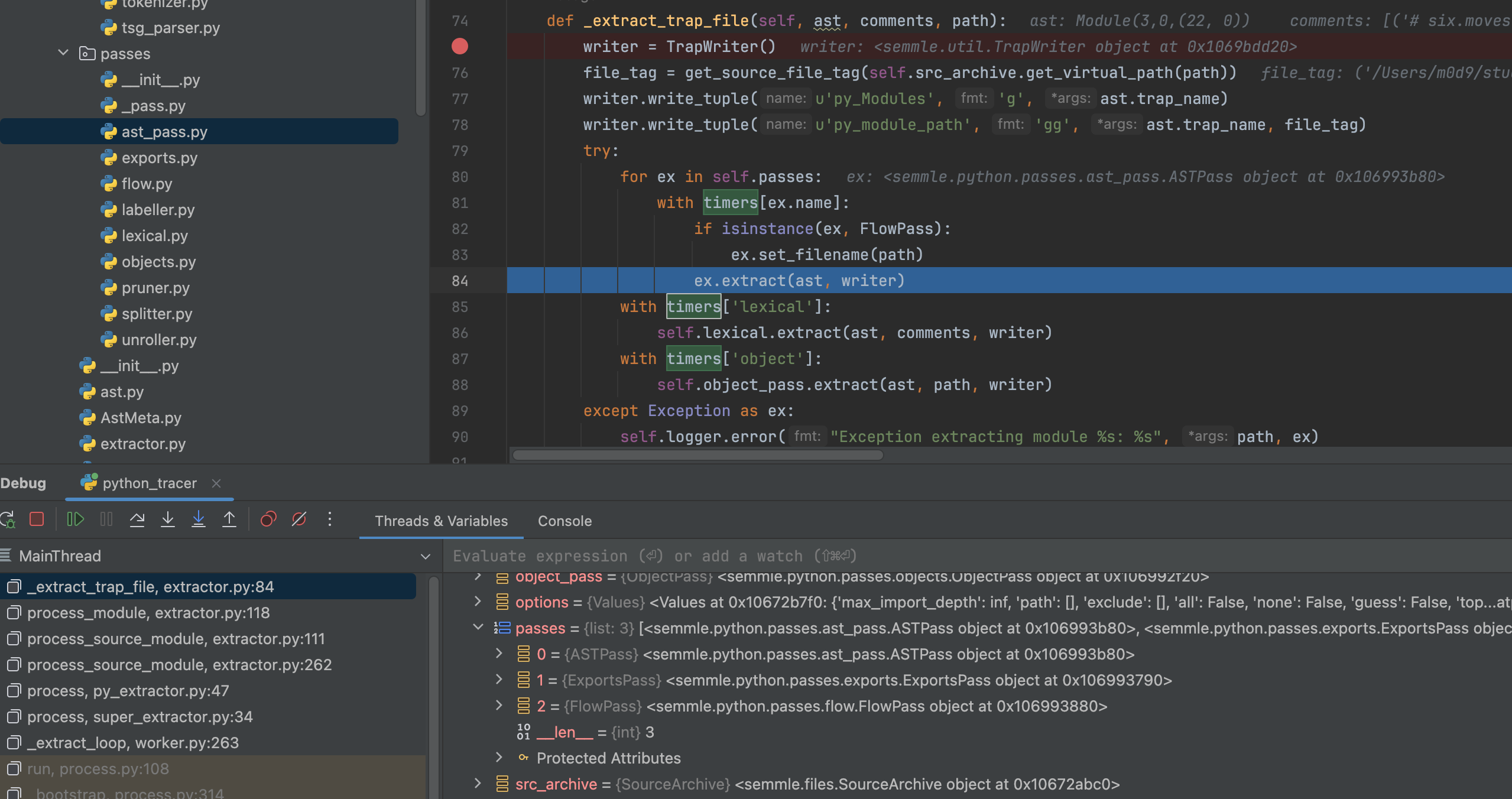The height and width of the screenshot is (799, 1512).
Task: Select the Threads & Variables tab
Action: [x=441, y=521]
